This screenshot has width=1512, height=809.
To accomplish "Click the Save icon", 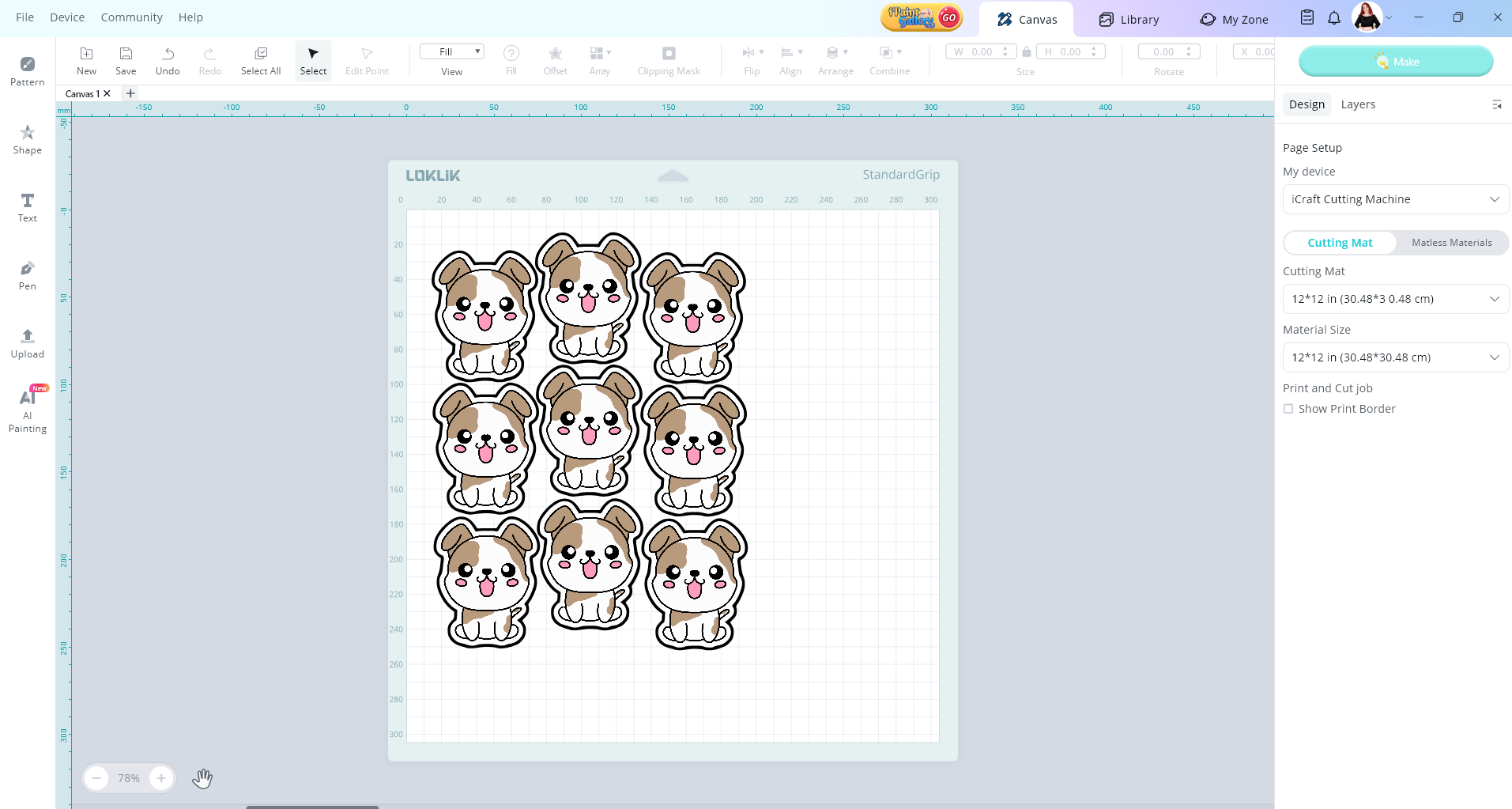I will pyautogui.click(x=126, y=60).
